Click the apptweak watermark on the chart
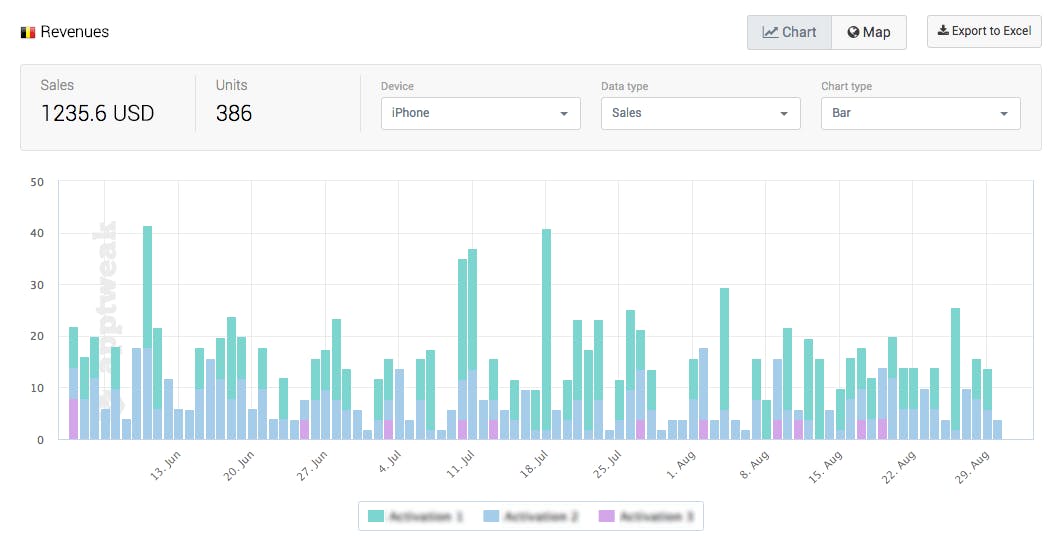This screenshot has height=559, width=1061. (x=107, y=300)
